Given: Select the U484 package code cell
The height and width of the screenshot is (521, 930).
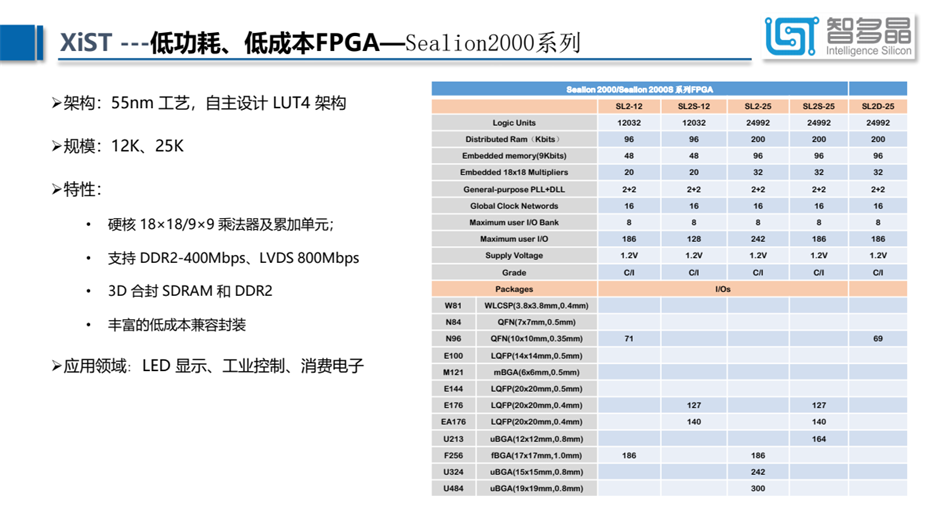Looking at the screenshot, I should click(452, 488).
